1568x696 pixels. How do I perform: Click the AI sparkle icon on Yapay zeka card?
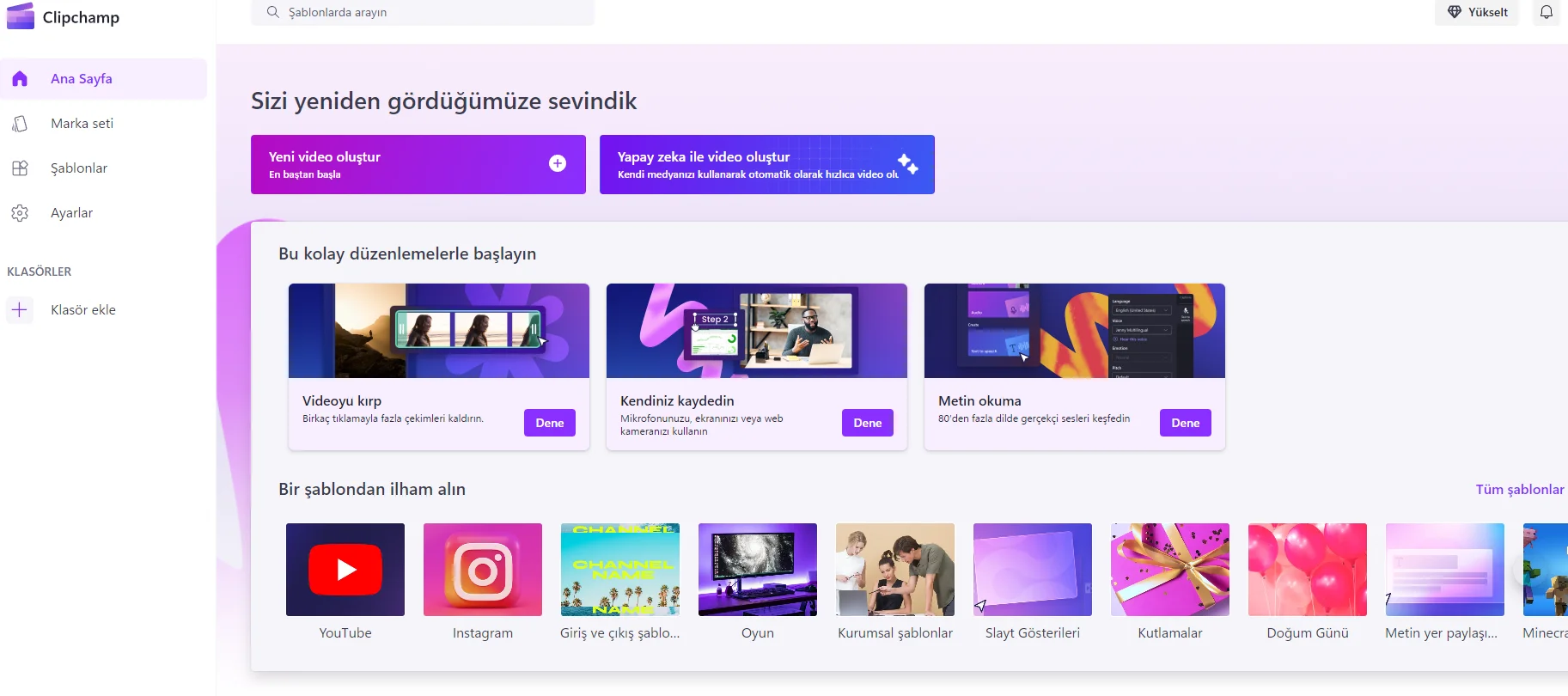pyautogui.click(x=908, y=163)
